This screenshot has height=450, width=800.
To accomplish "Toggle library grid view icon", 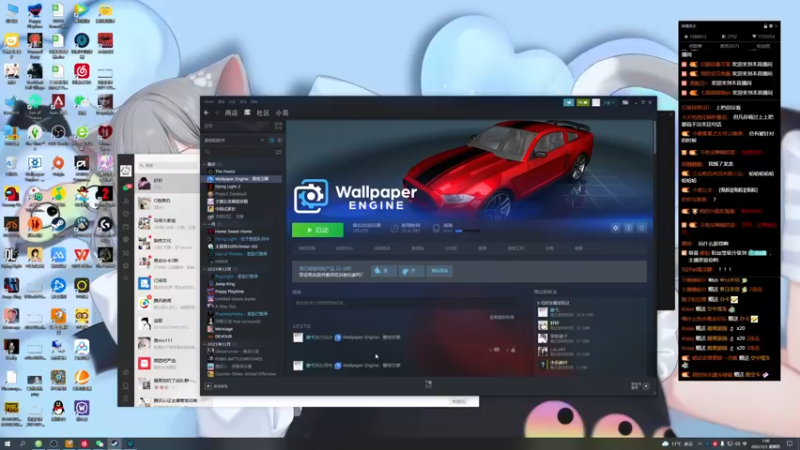I will [x=279, y=126].
